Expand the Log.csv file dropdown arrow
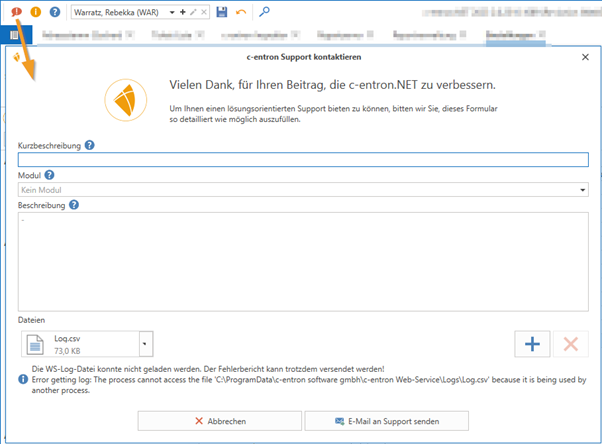Image resolution: width=602 pixels, height=444 pixels. [x=147, y=344]
